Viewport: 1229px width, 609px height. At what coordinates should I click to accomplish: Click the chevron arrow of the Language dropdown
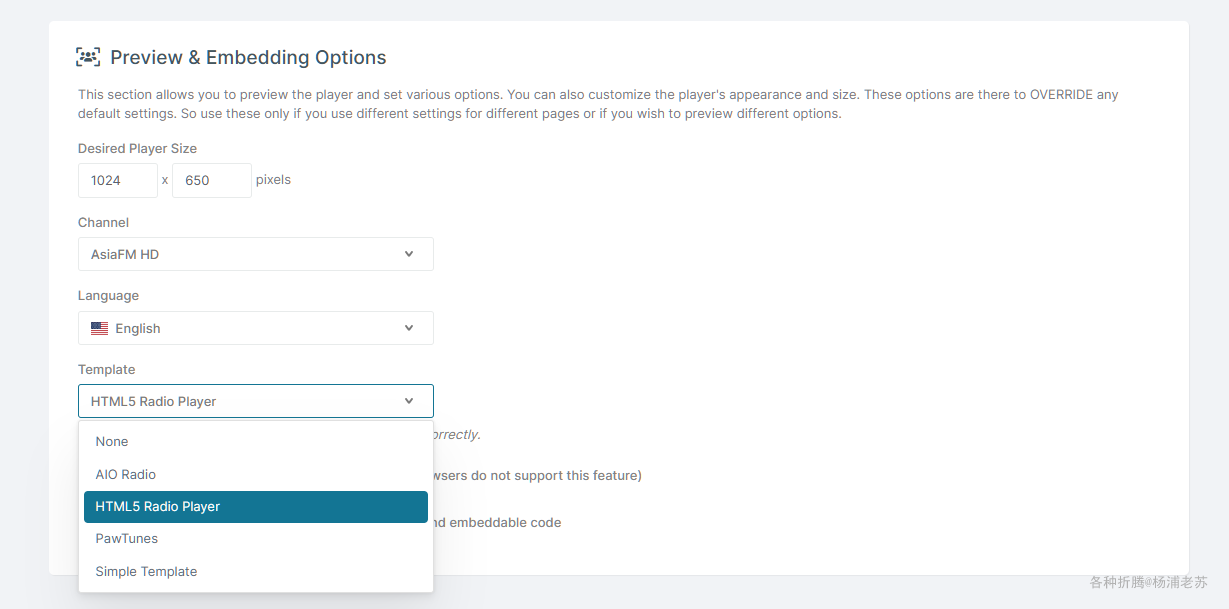[x=409, y=328]
